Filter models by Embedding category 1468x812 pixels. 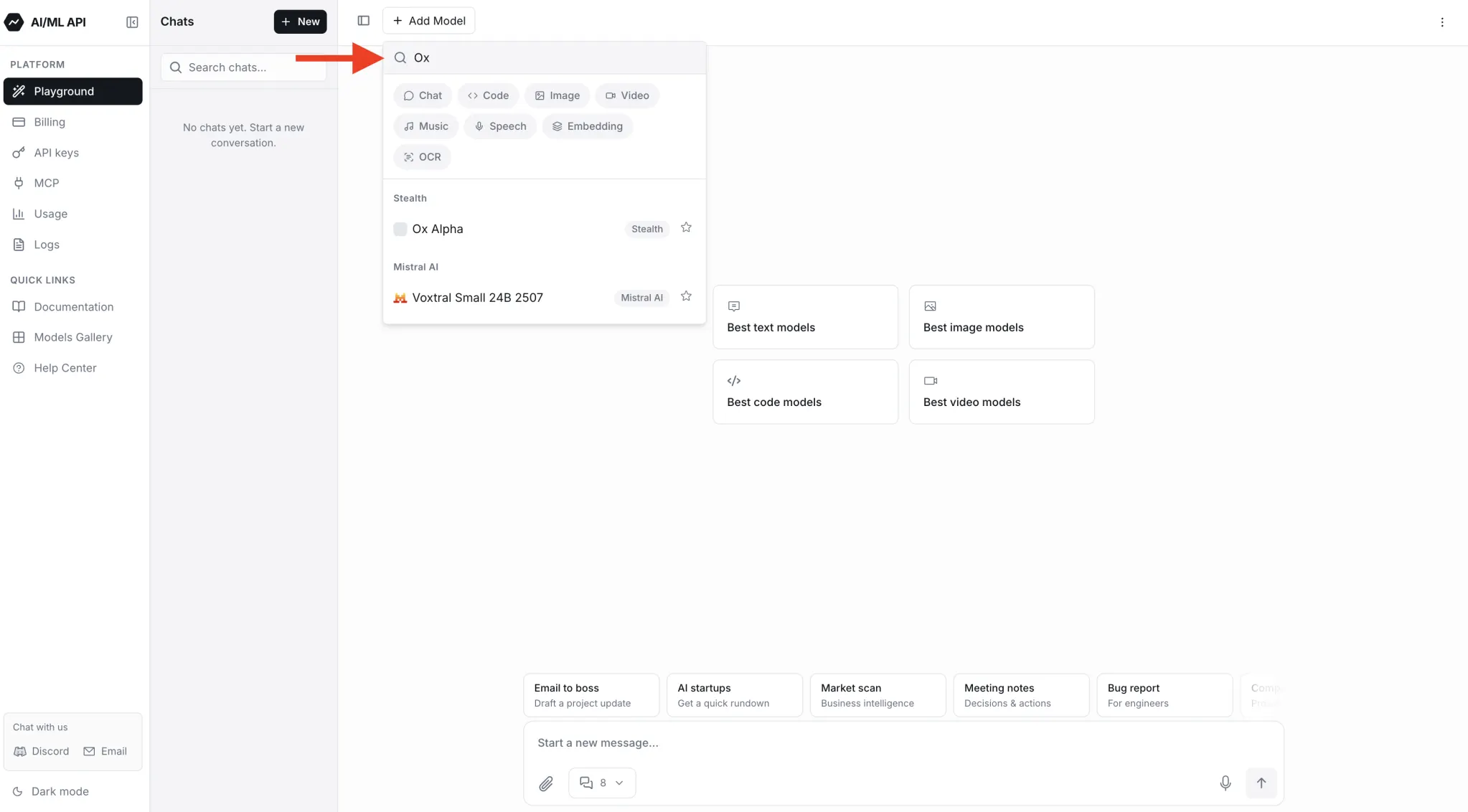tap(587, 126)
